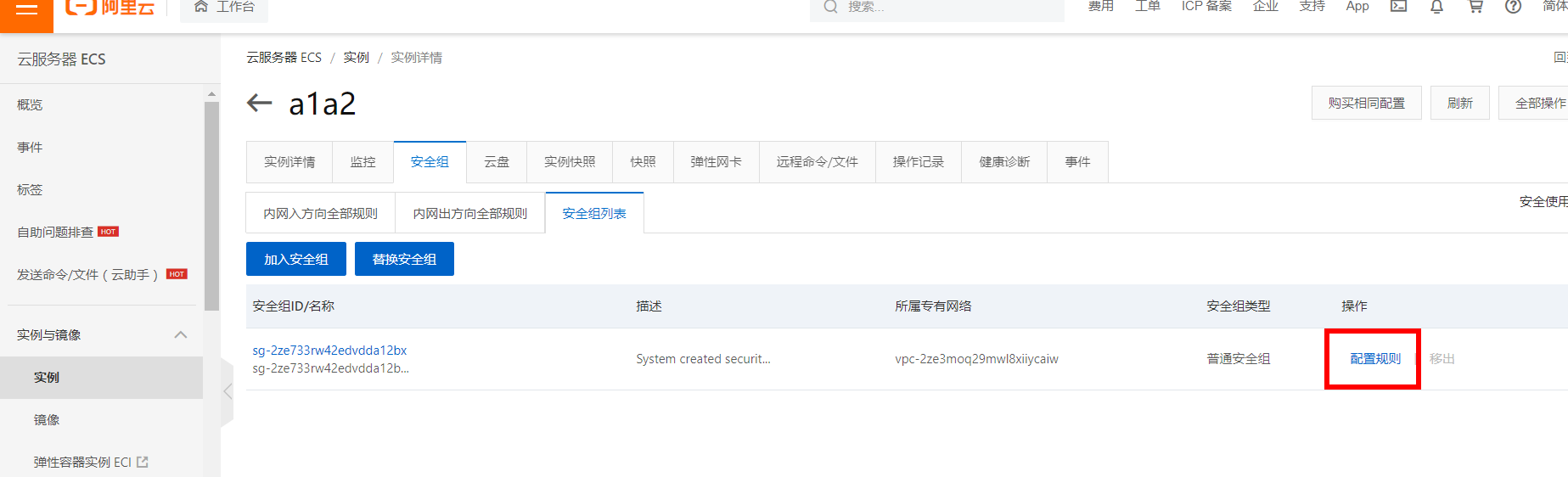The image size is (1568, 477).
Task: Open the App menu
Action: coord(1357,7)
